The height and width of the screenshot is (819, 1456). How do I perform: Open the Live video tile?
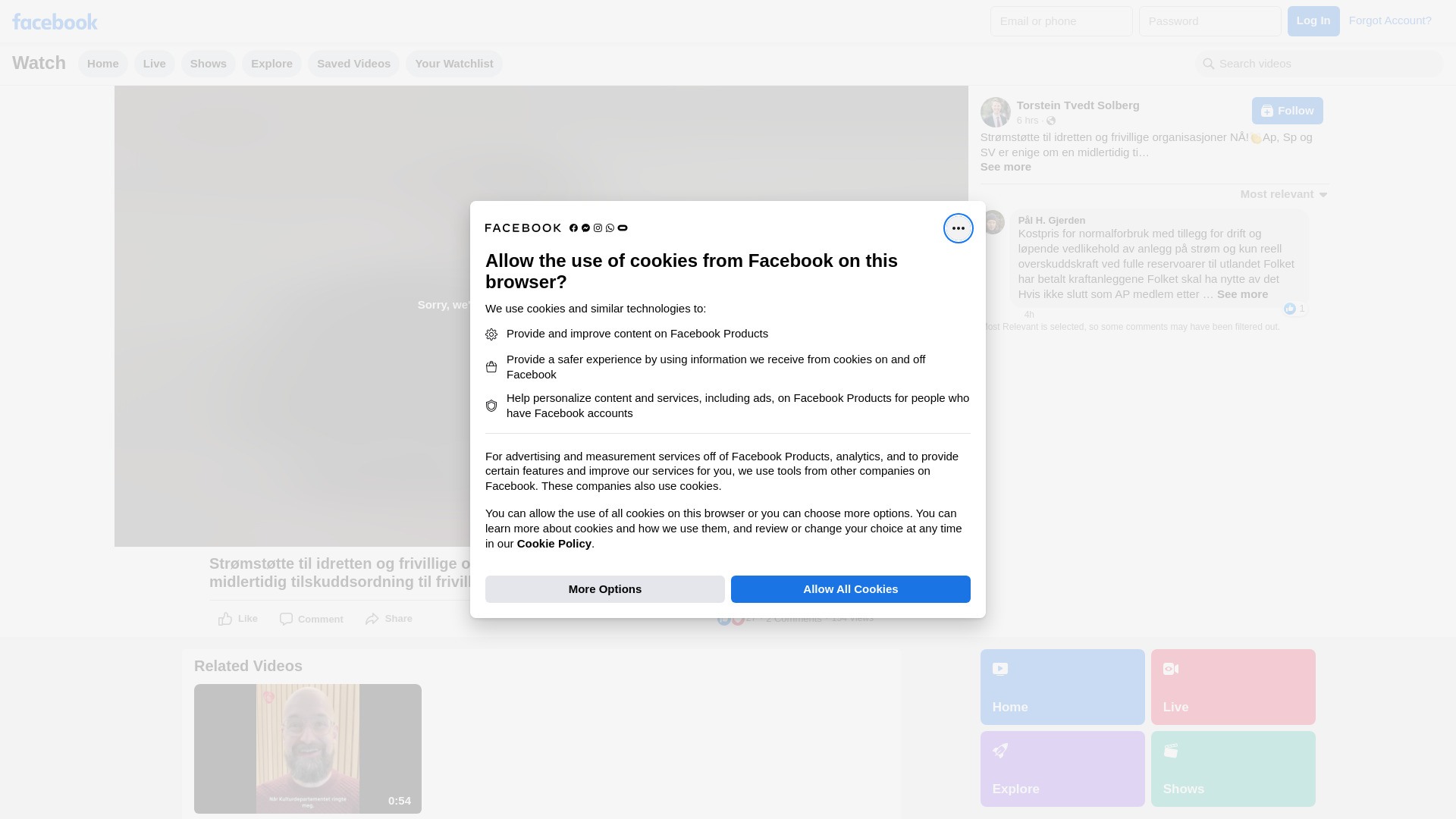[1232, 687]
